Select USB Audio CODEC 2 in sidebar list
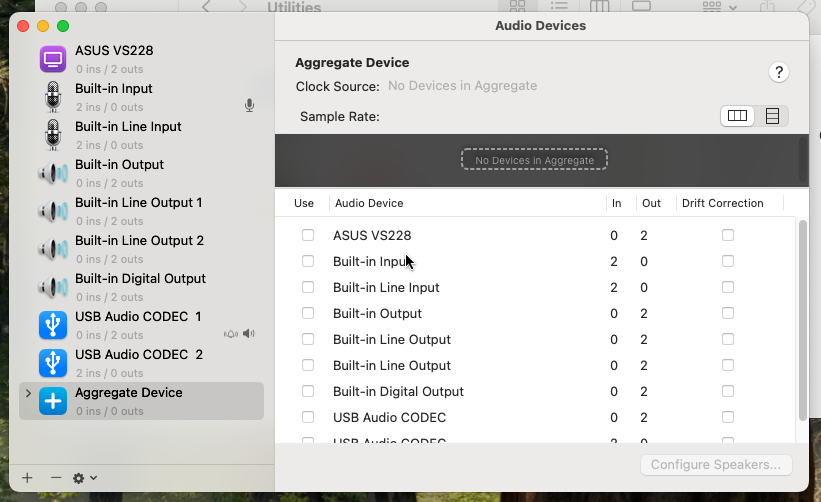Viewport: 821px width, 502px height. point(141,363)
